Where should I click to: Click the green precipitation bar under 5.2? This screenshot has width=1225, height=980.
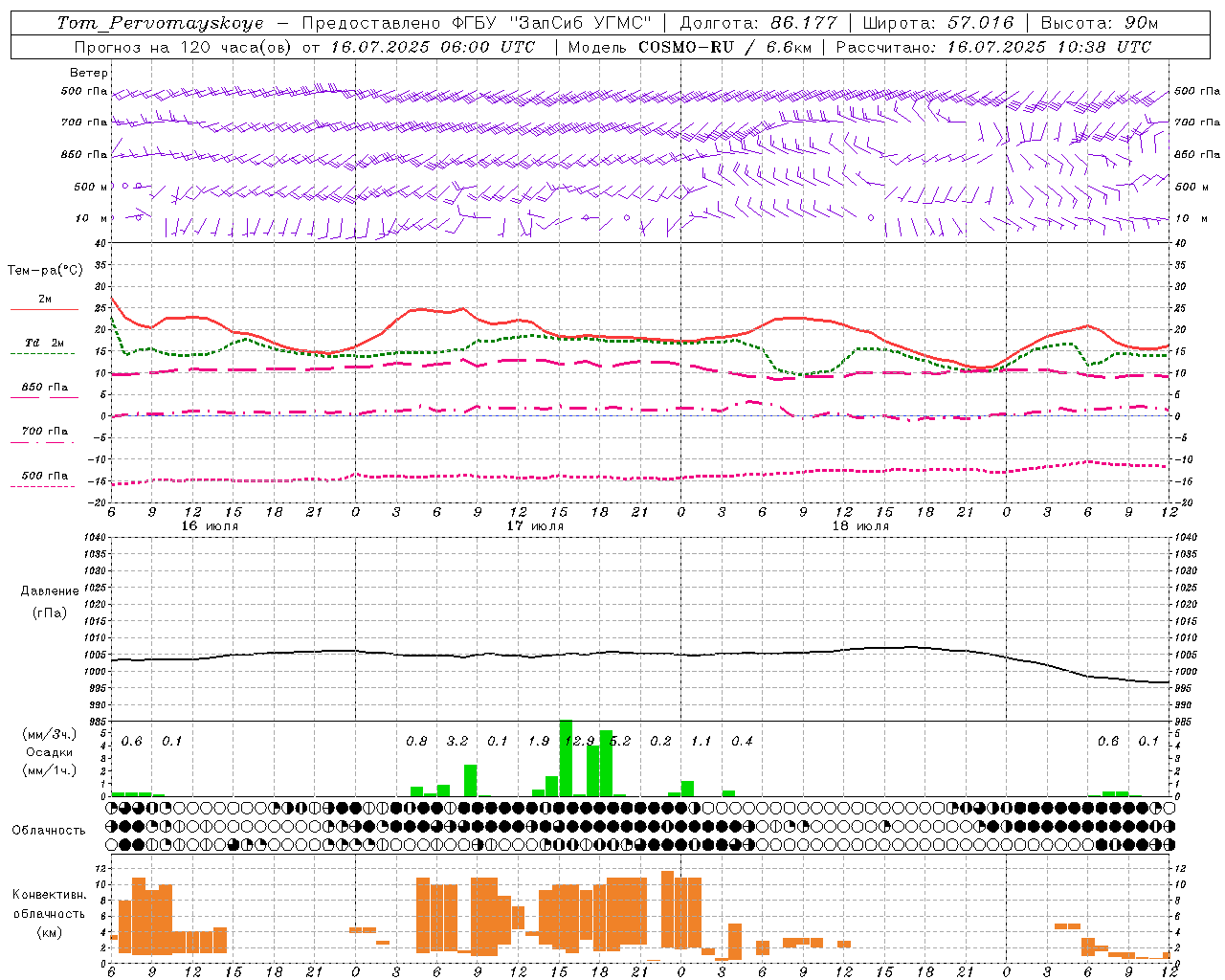(x=606, y=763)
